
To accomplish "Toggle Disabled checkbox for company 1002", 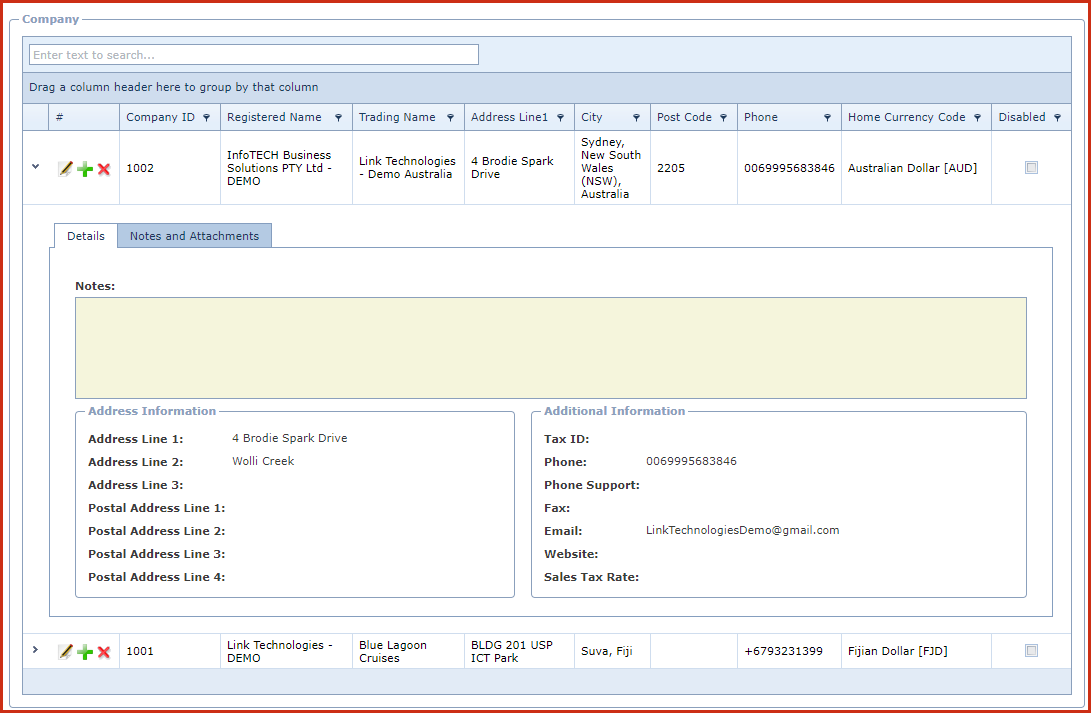I will coord(1031,168).
